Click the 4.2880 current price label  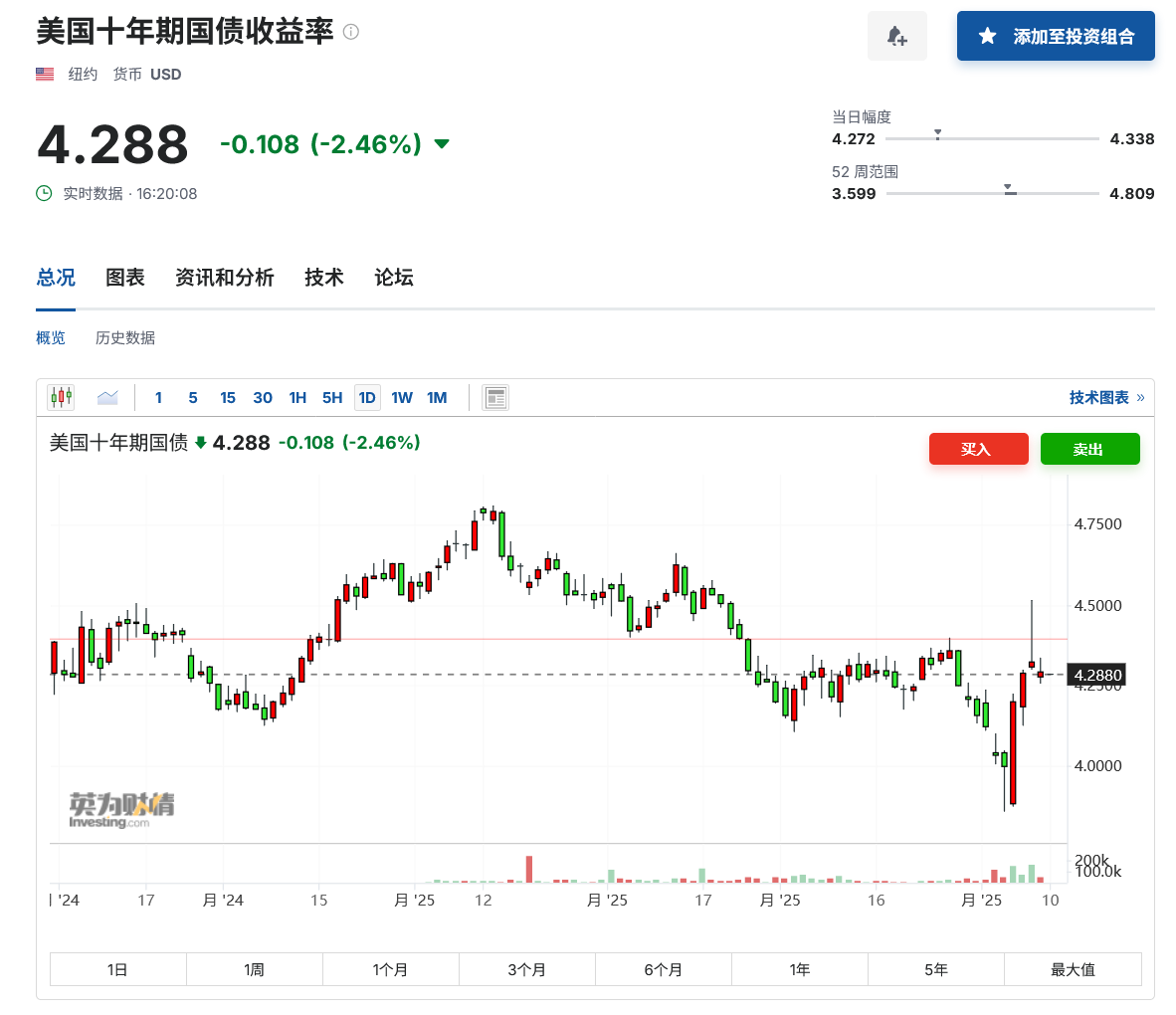pos(1097,675)
